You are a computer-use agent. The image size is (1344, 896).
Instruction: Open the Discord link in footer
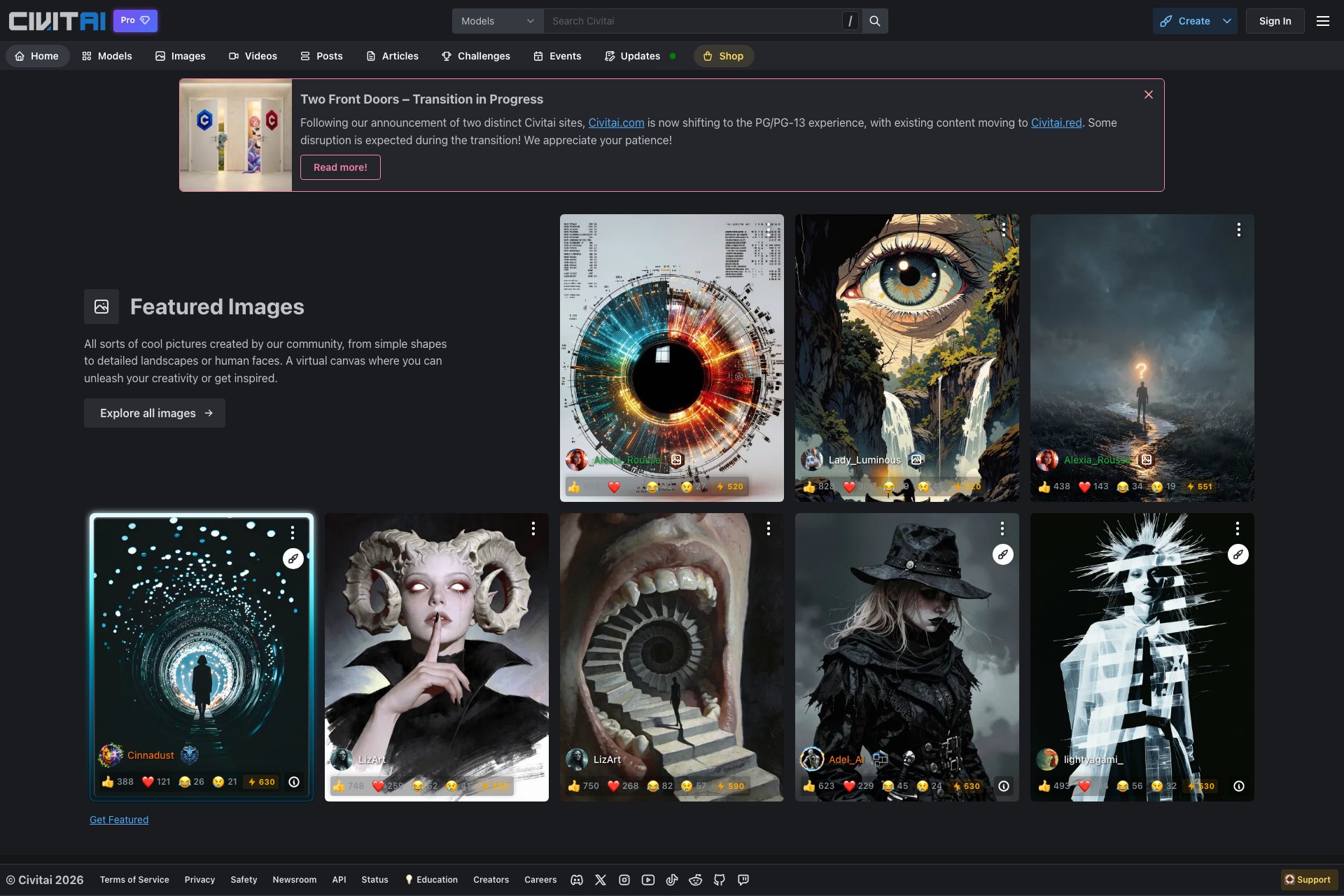pos(577,880)
